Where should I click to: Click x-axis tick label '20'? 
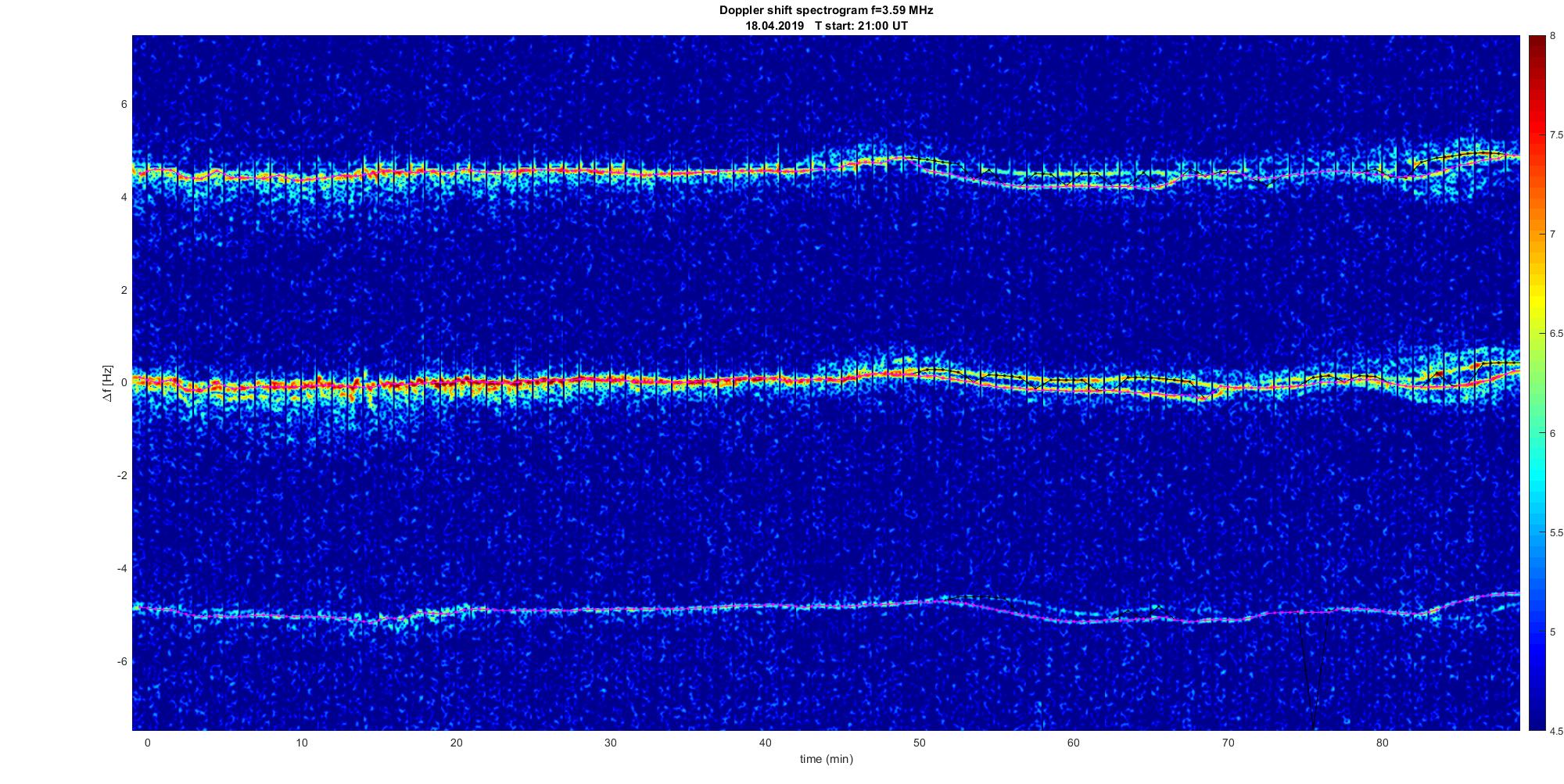[x=456, y=743]
